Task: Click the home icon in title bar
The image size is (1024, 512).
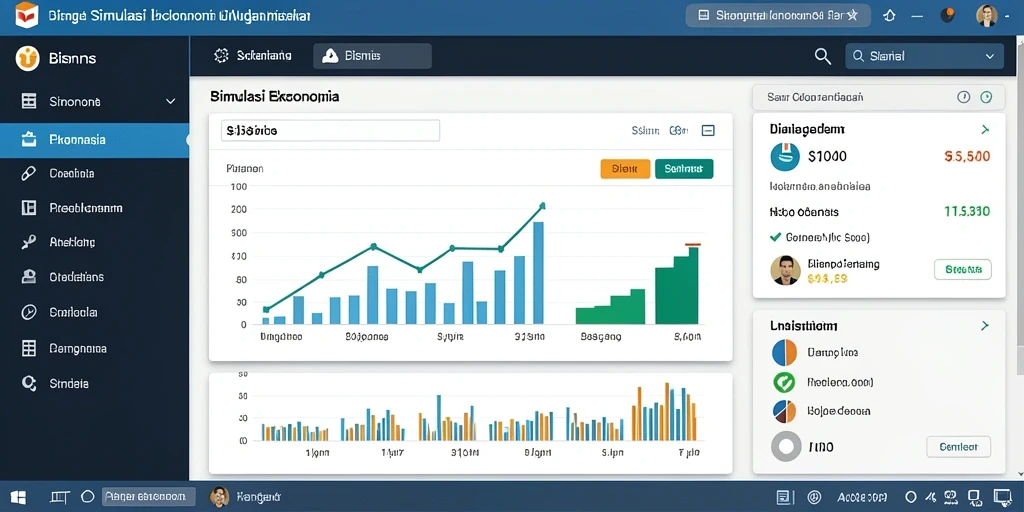Action: pos(889,16)
